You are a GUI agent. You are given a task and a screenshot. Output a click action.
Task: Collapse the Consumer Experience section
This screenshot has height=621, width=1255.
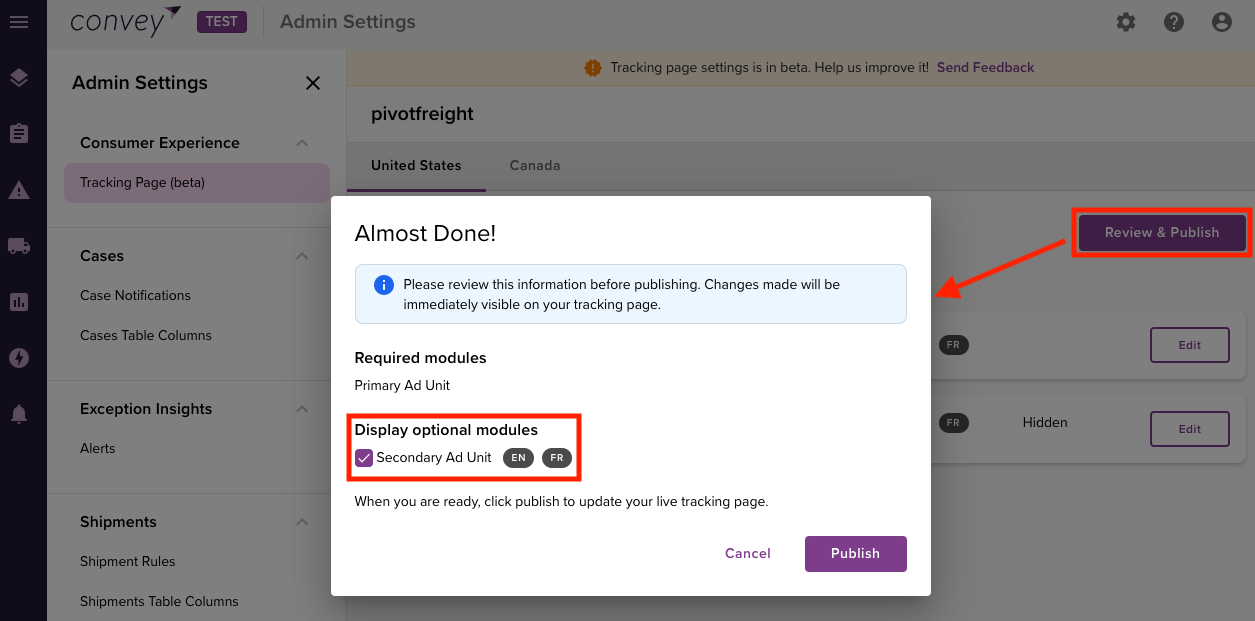tap(302, 143)
